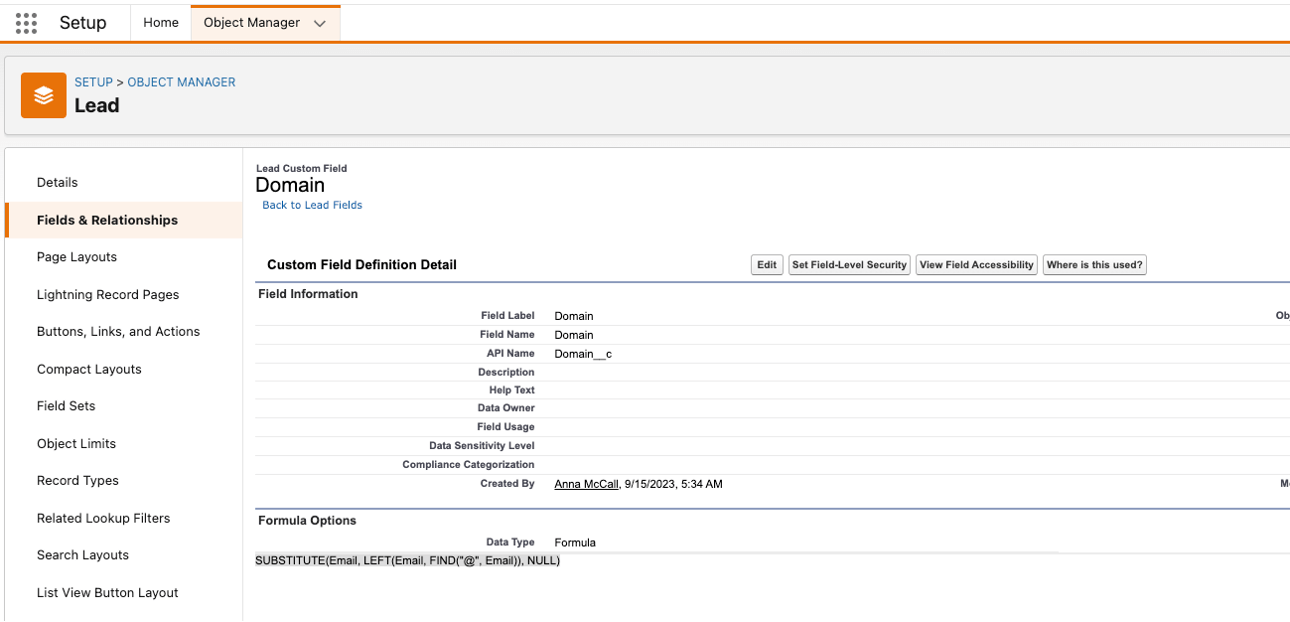Open Field Sets section
This screenshot has width=1290, height=622.
[x=66, y=406]
